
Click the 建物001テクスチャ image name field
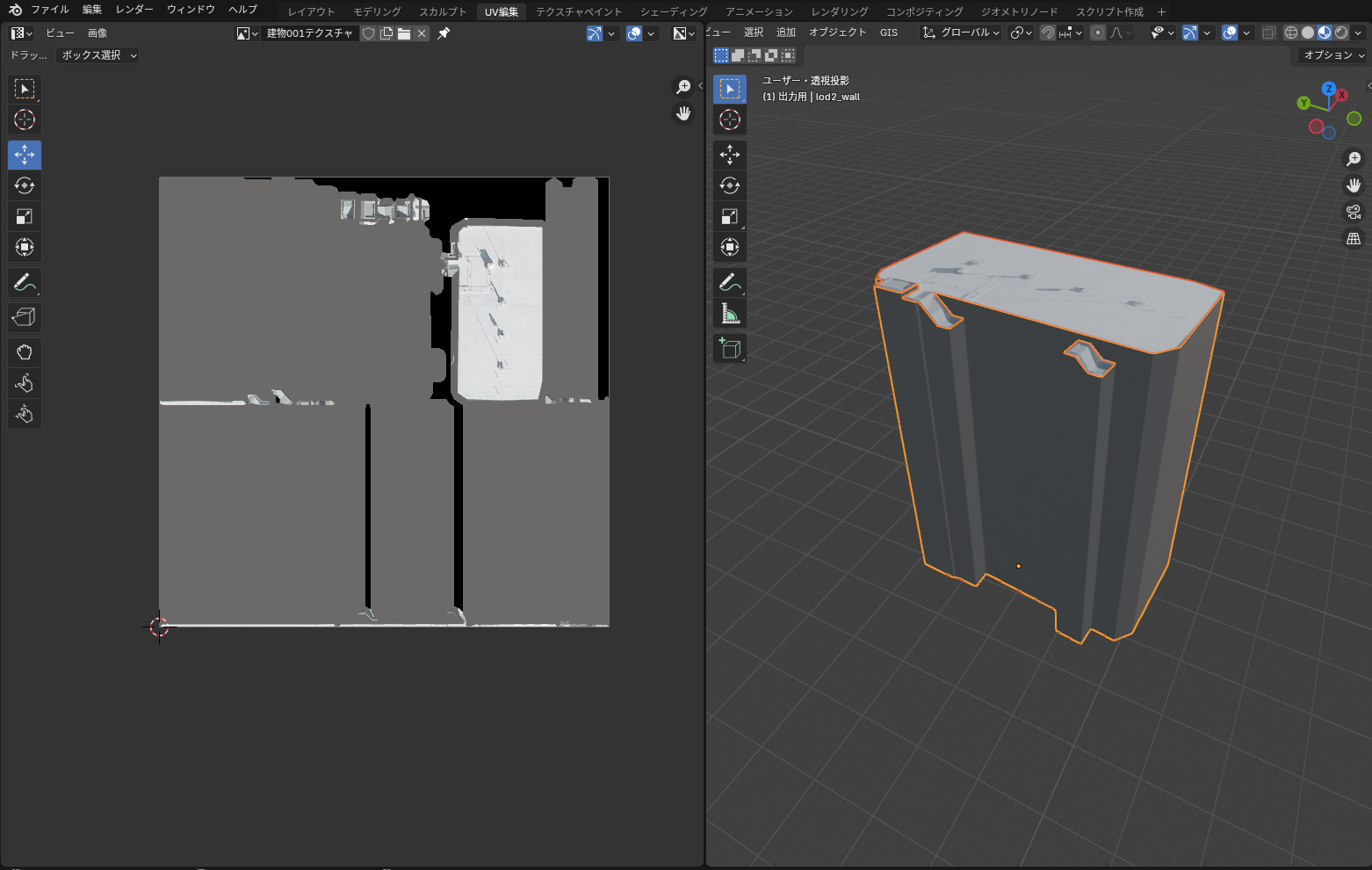[309, 33]
